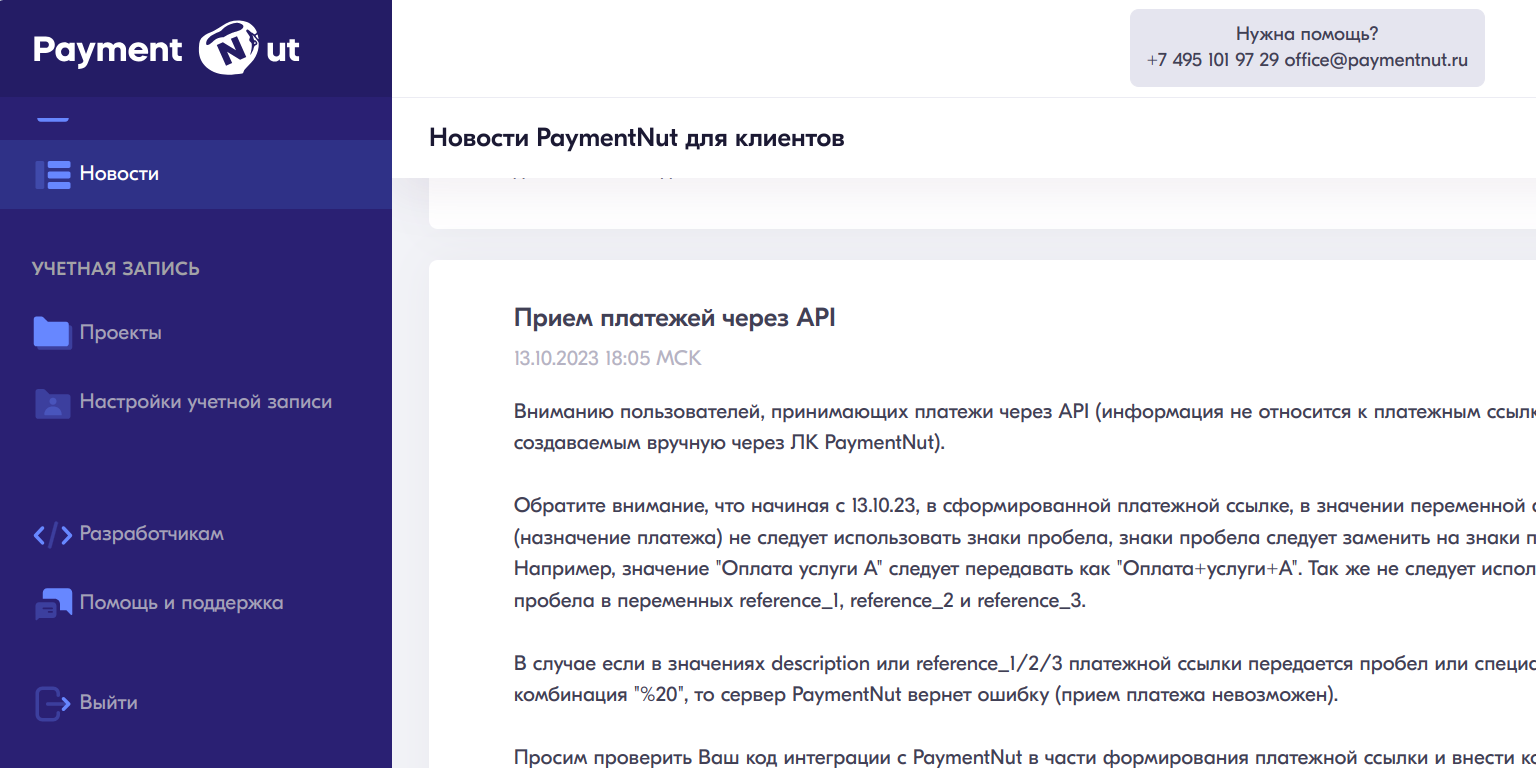This screenshot has height=768, width=1536.
Task: Click the line mentioning комбинация "%20"
Action: (926, 695)
